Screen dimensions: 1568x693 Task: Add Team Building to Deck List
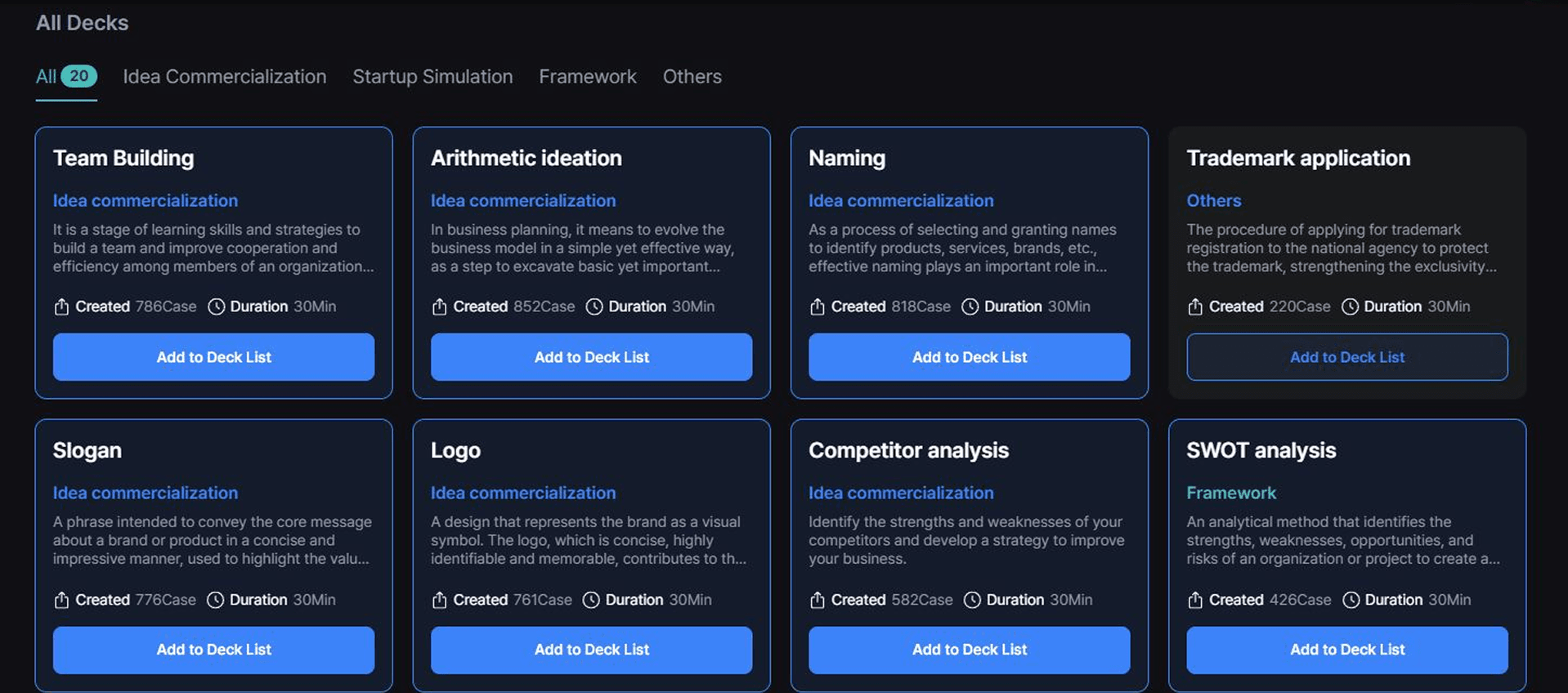[x=213, y=357]
